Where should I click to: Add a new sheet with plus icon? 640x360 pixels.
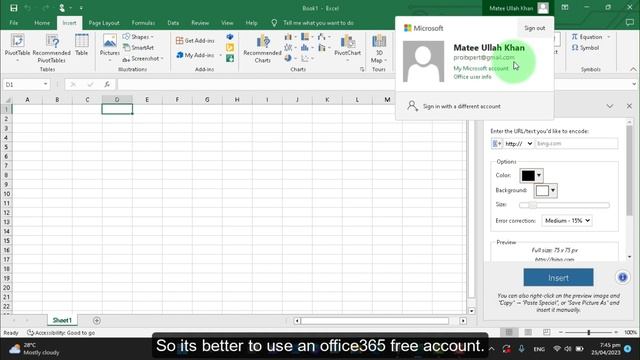(97, 320)
